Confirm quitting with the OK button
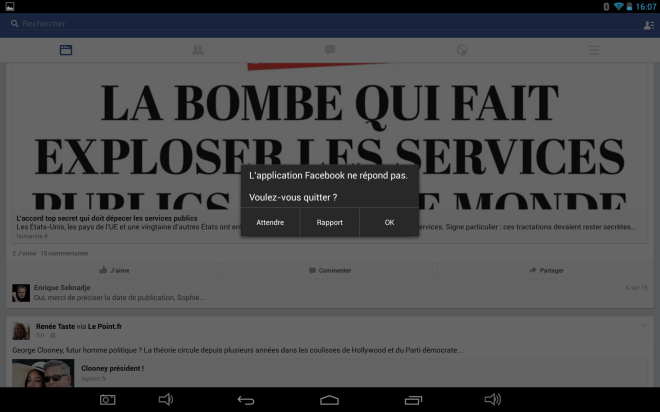660x412 pixels. point(389,222)
